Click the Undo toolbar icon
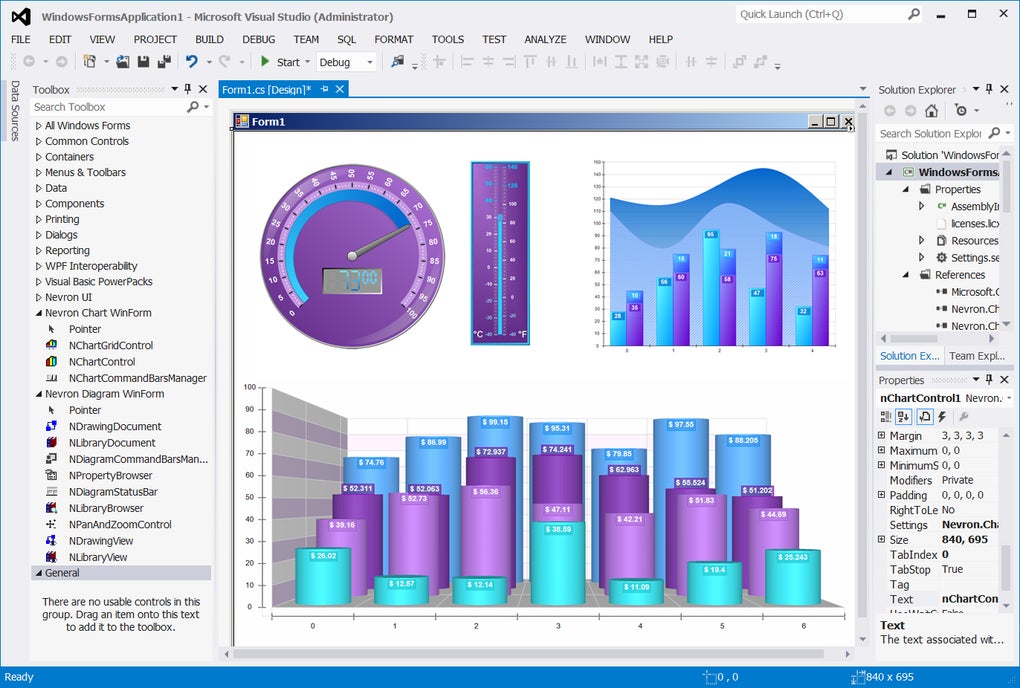The width and height of the screenshot is (1020, 688). click(191, 62)
